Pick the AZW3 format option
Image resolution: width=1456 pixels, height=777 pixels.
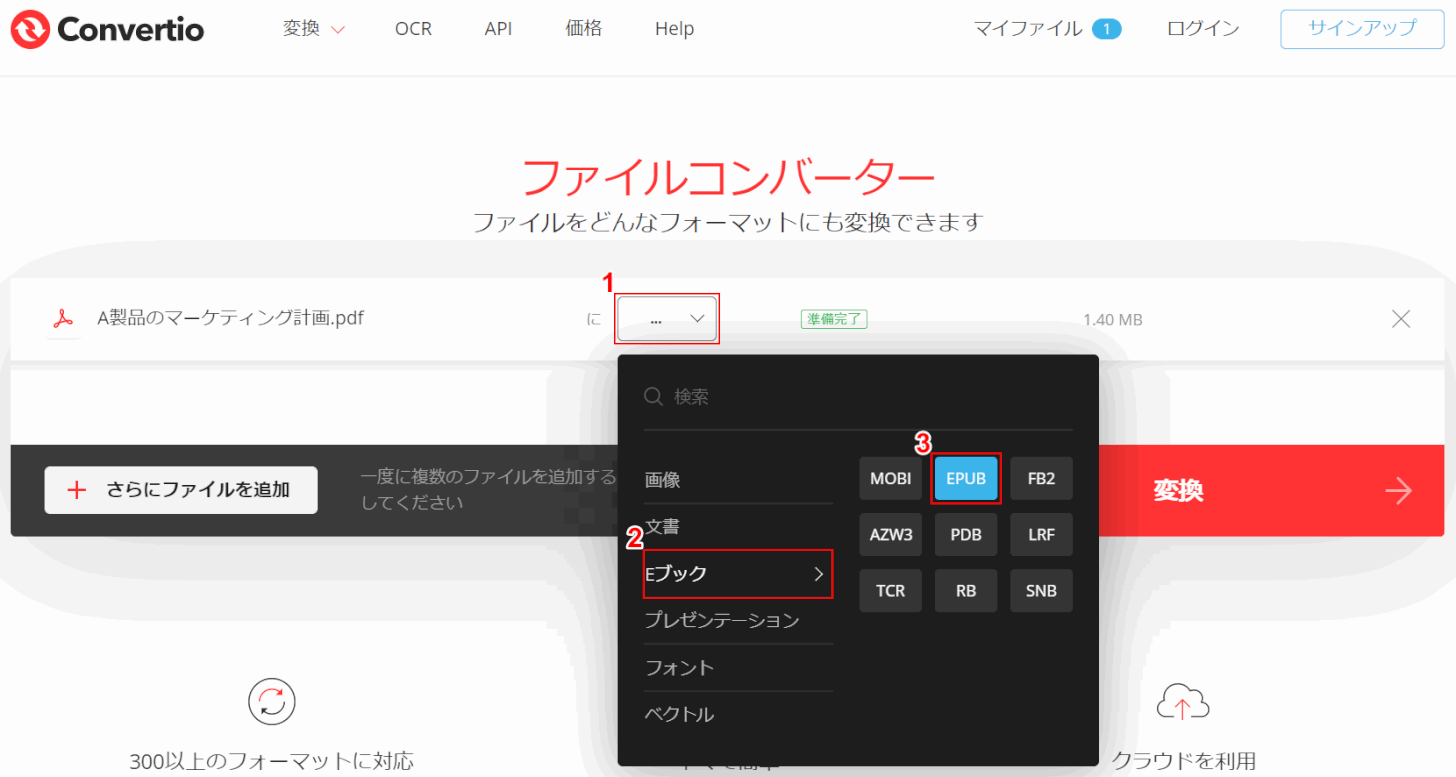click(x=890, y=535)
